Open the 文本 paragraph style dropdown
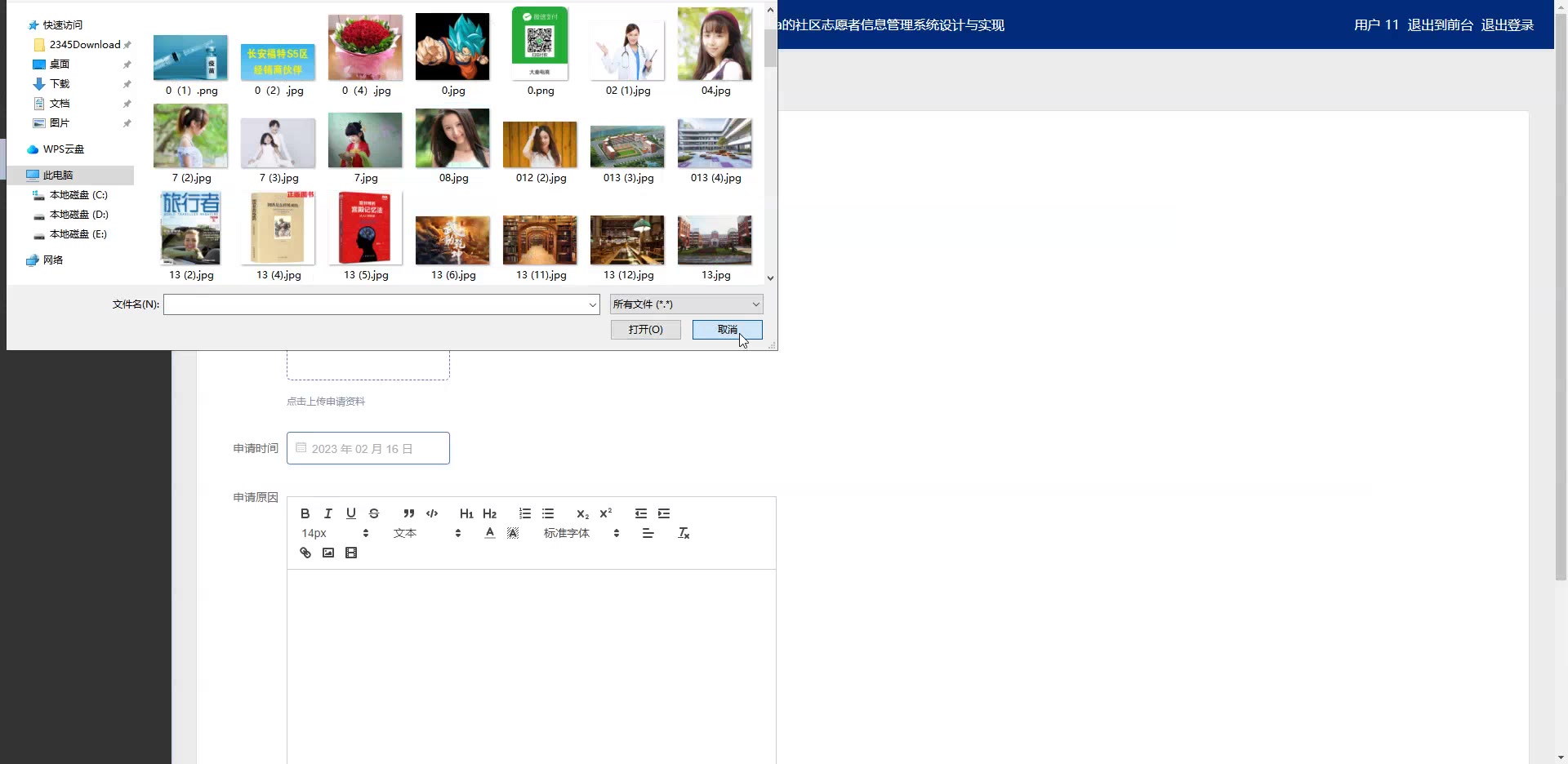 (x=426, y=533)
